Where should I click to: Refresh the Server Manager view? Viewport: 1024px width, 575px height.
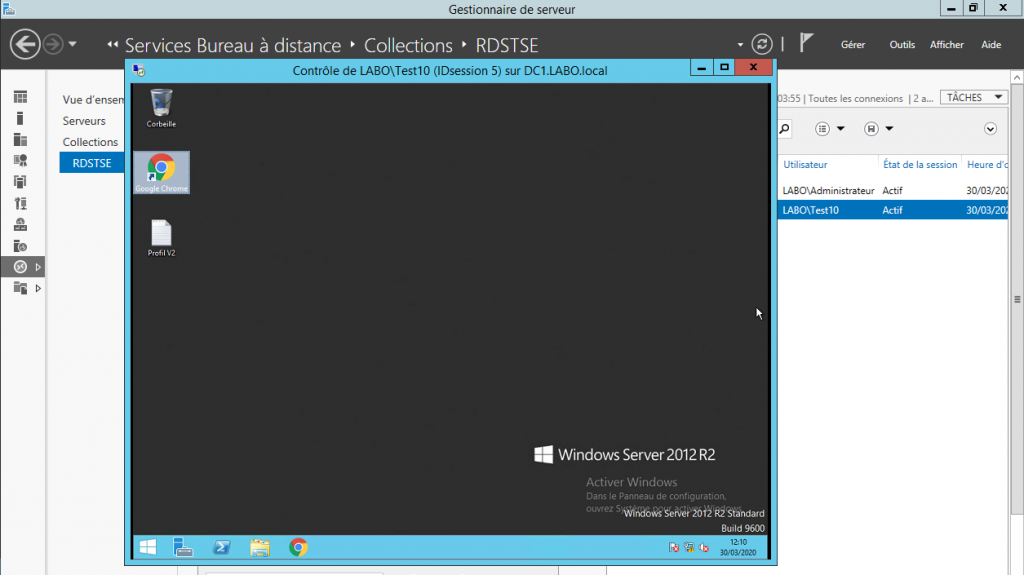click(761, 44)
